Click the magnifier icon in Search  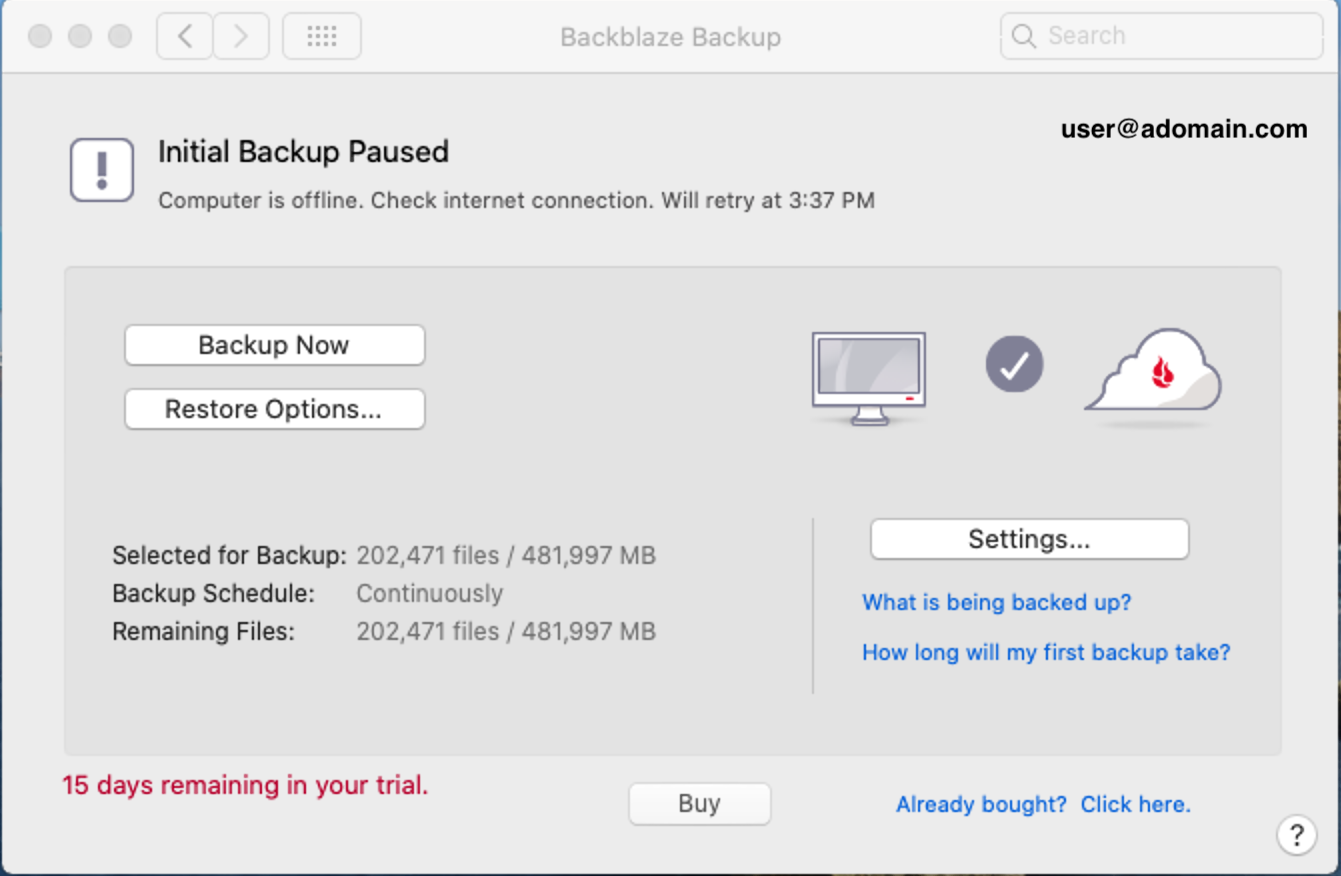pyautogui.click(x=1023, y=36)
